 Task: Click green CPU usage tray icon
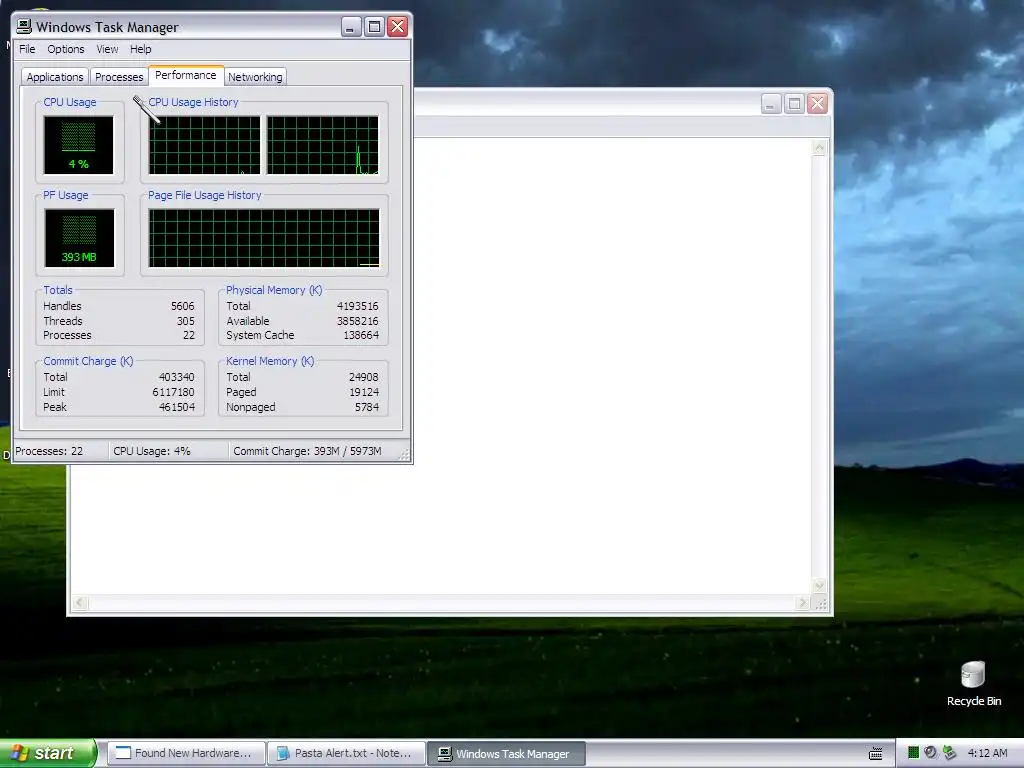point(913,753)
